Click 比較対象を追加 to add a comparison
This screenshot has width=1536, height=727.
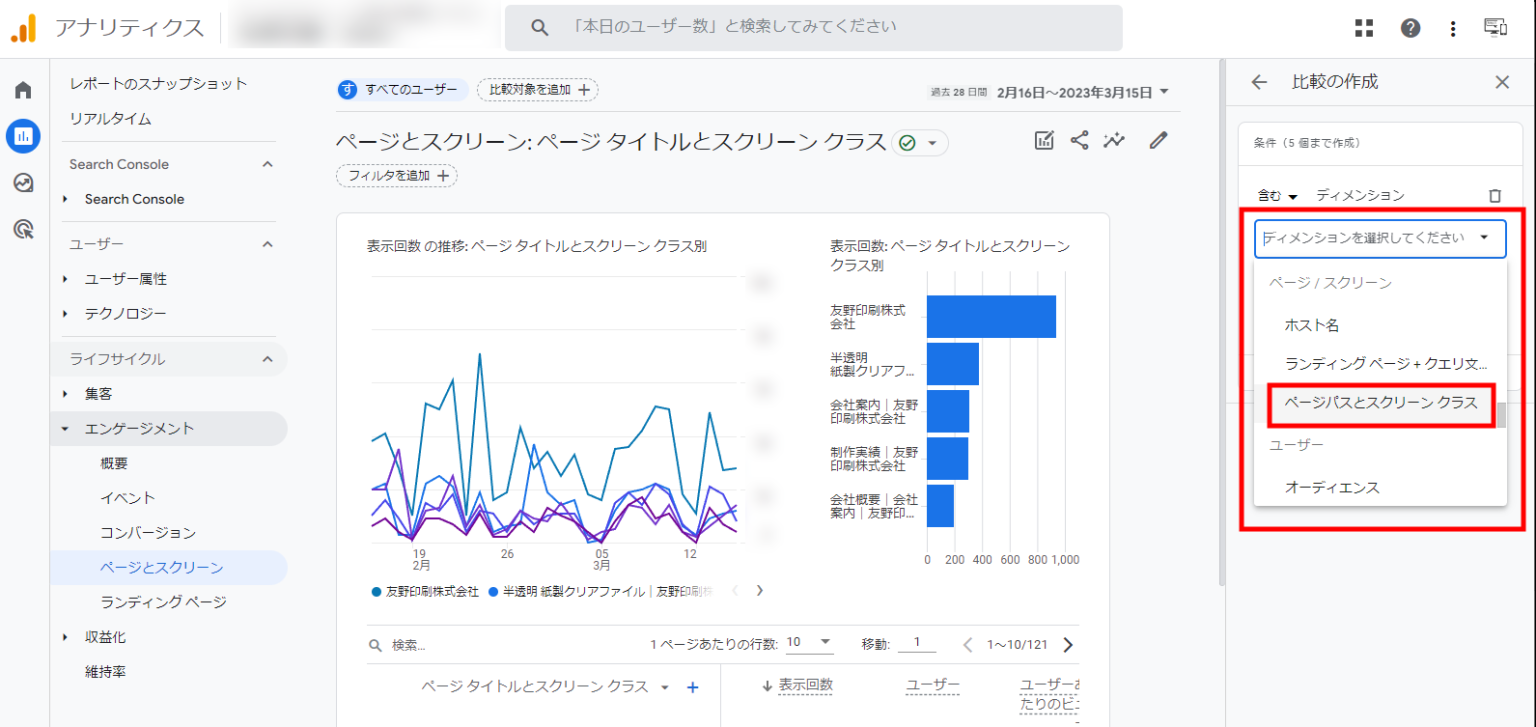pos(537,89)
